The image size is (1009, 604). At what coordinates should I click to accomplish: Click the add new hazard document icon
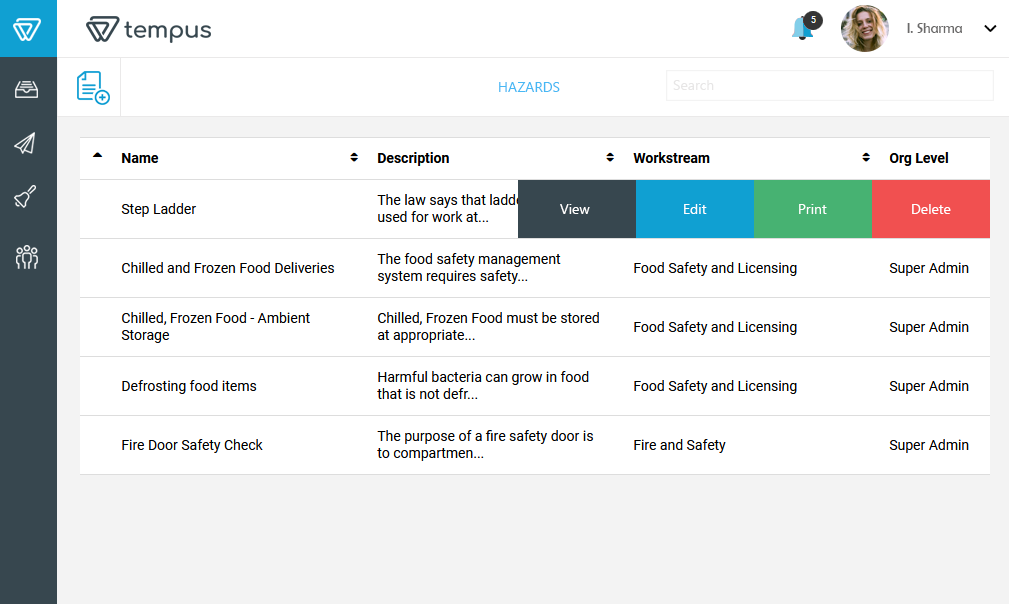tap(93, 88)
